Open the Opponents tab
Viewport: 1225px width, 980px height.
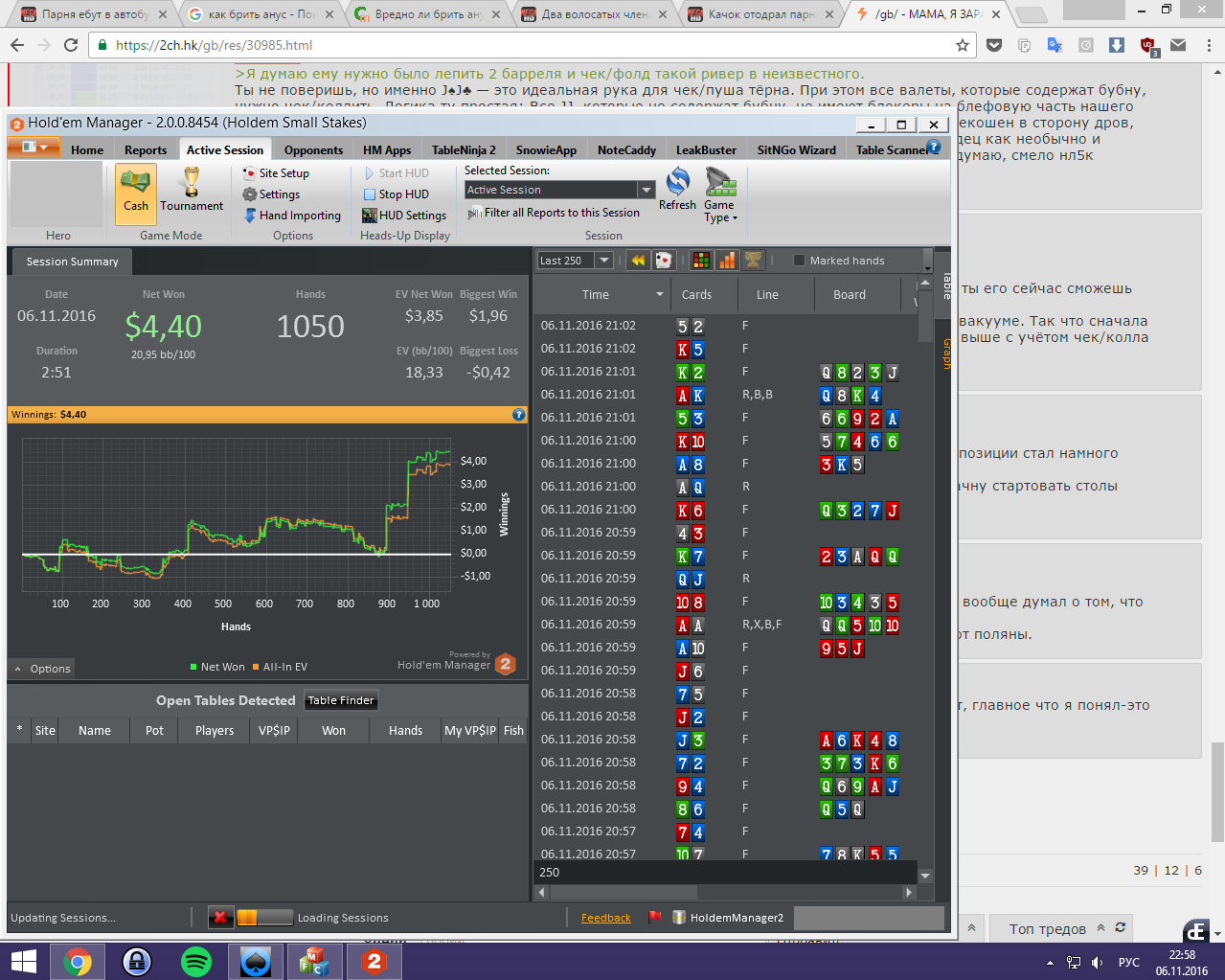pyautogui.click(x=313, y=150)
